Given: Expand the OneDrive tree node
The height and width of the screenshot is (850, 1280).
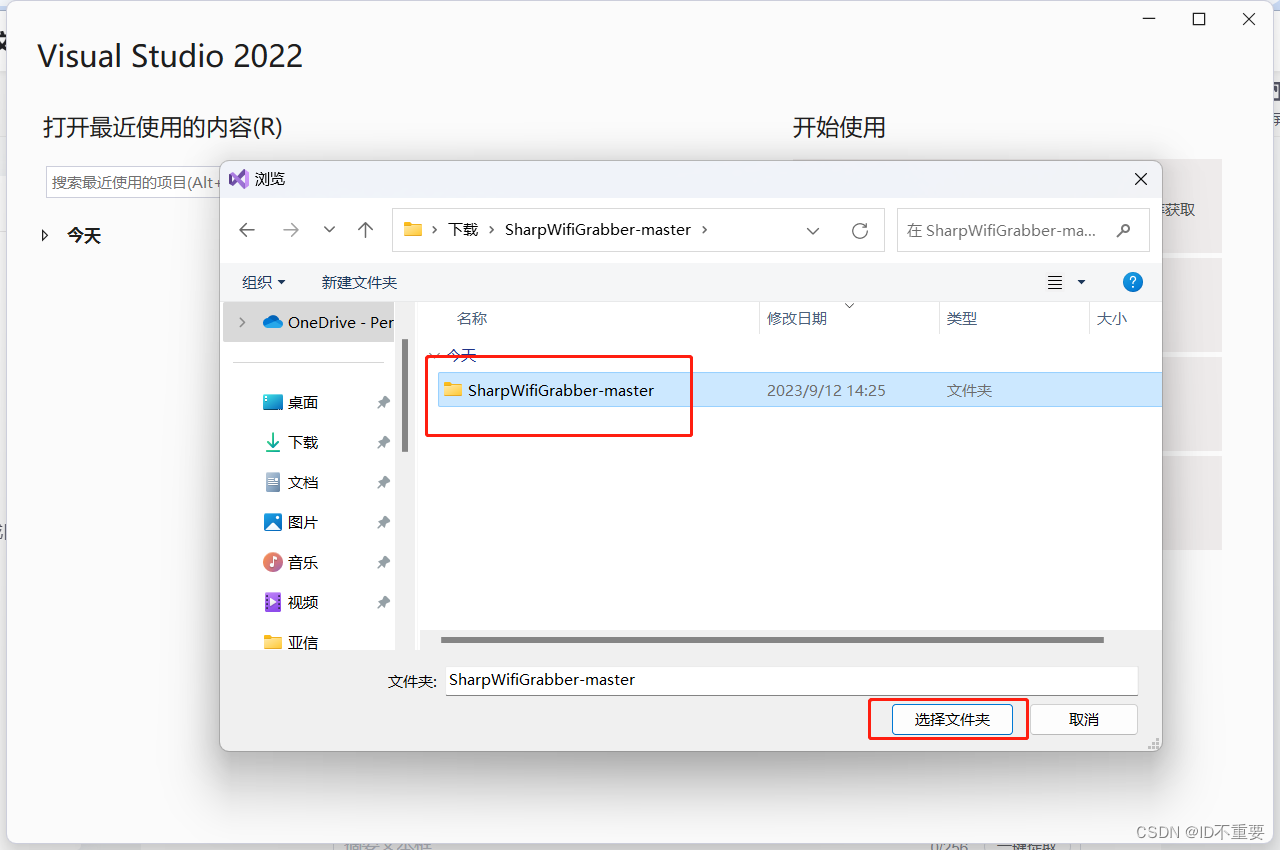Looking at the screenshot, I should point(242,322).
